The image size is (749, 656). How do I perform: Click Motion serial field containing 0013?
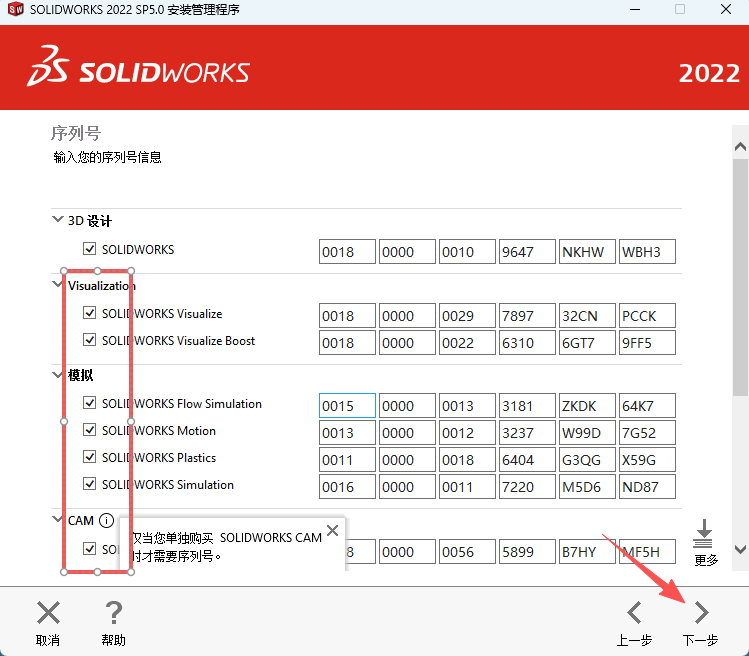(347, 433)
